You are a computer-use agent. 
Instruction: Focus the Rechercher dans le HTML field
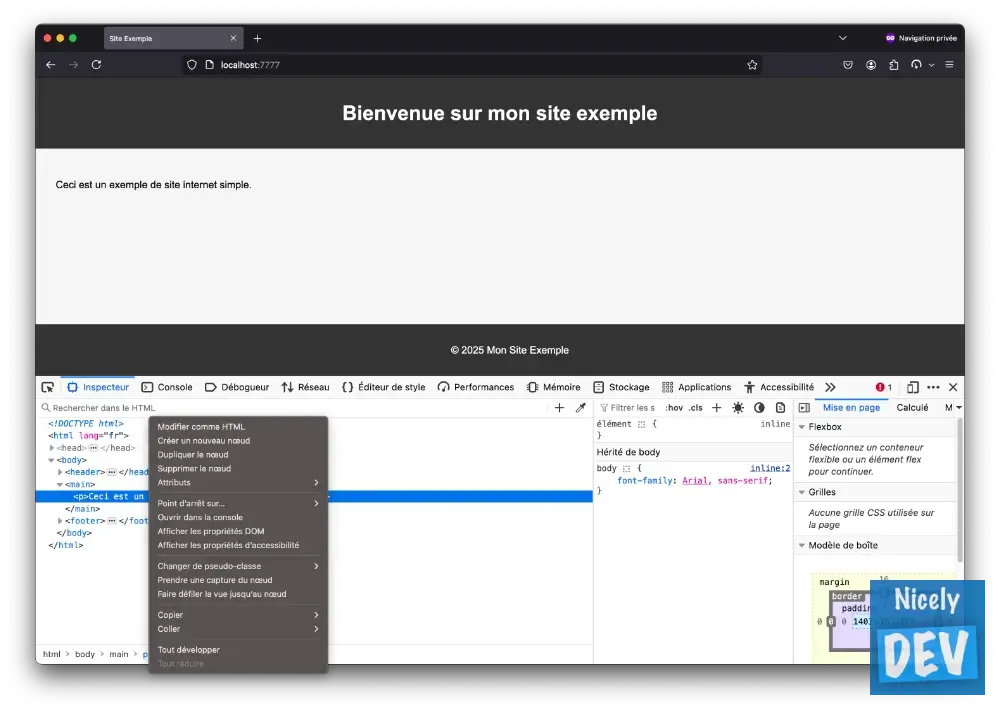(293, 407)
